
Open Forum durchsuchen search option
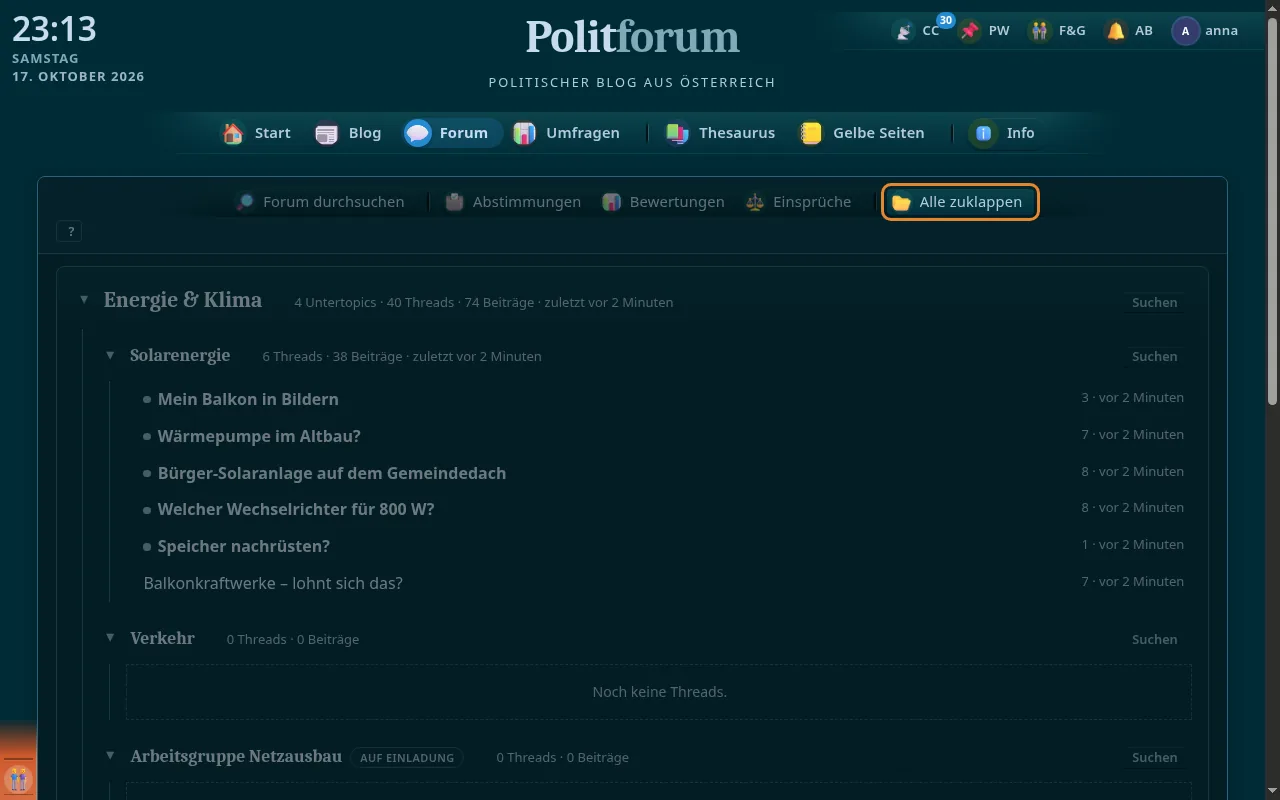click(x=320, y=202)
